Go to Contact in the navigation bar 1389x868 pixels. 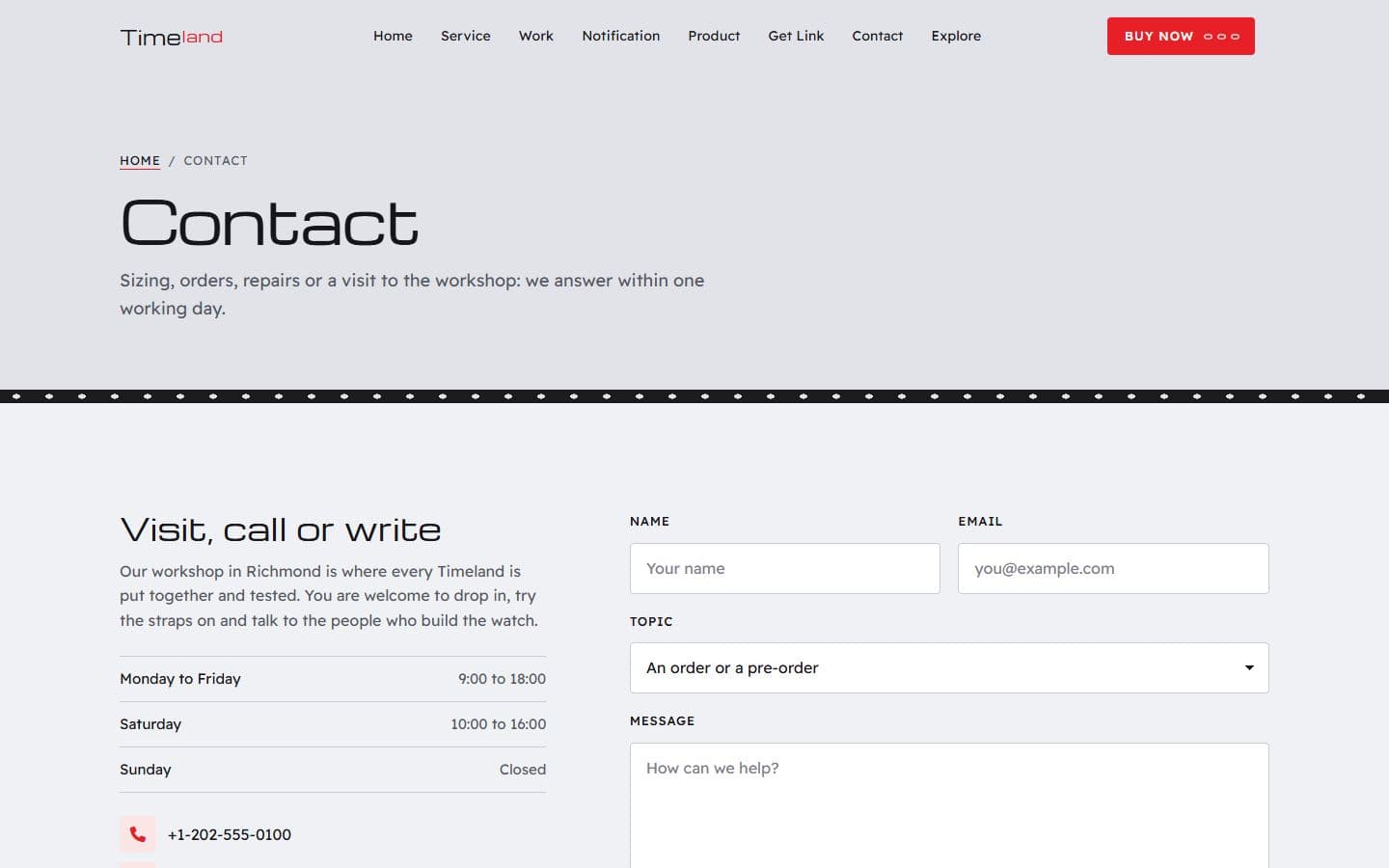tap(878, 36)
